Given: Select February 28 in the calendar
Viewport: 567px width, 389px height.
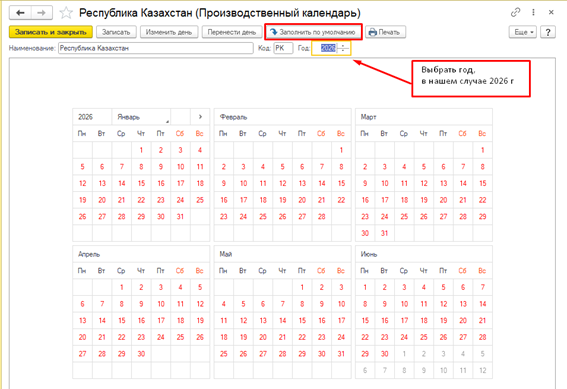Looking at the screenshot, I should coord(321,217).
